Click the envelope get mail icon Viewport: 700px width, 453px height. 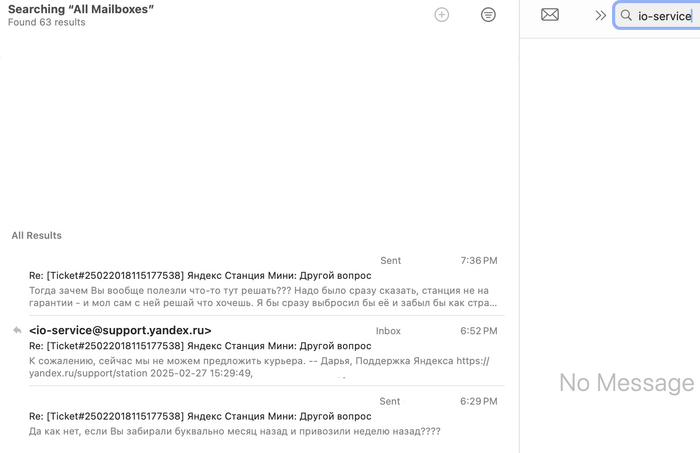click(550, 15)
